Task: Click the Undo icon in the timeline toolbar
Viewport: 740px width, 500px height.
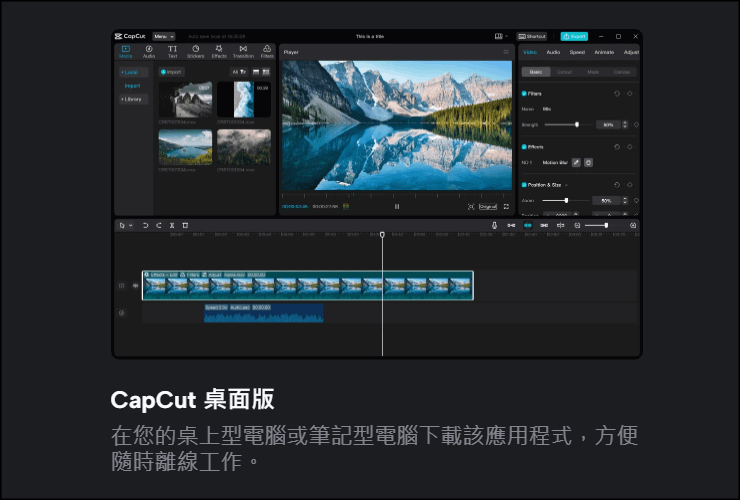Action: point(145,225)
